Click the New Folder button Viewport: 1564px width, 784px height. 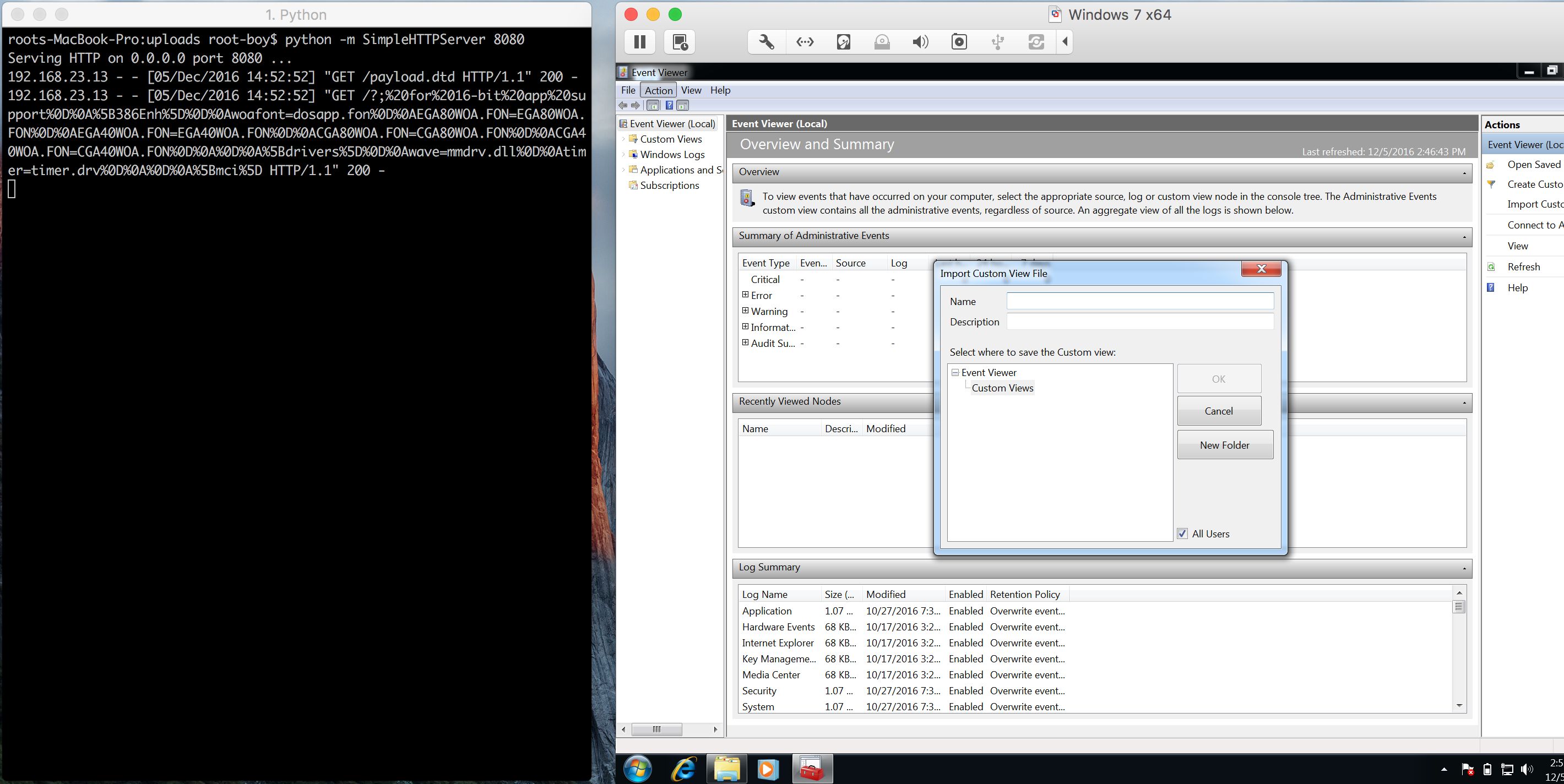pyautogui.click(x=1225, y=445)
